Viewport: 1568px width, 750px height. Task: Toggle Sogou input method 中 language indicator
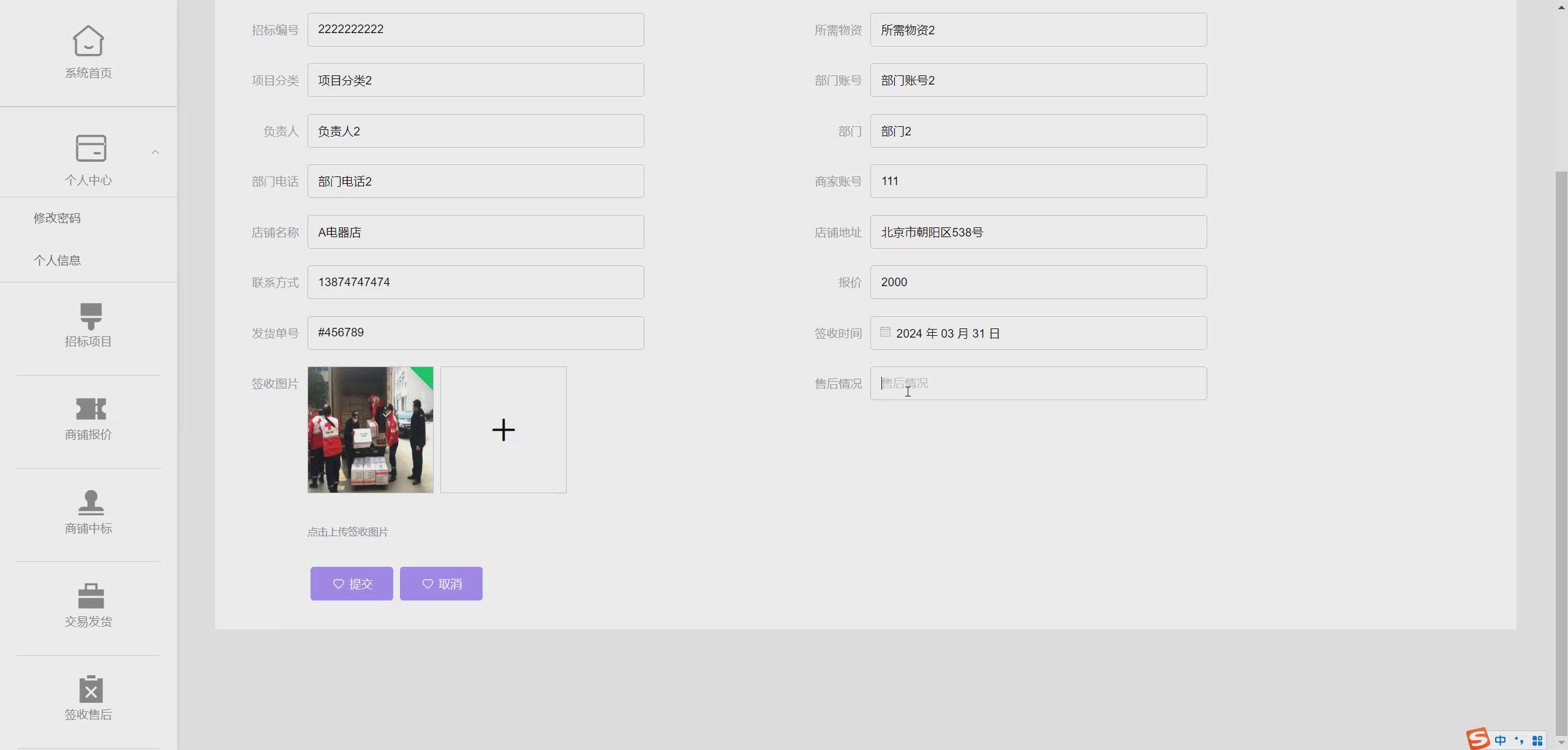(x=1500, y=740)
